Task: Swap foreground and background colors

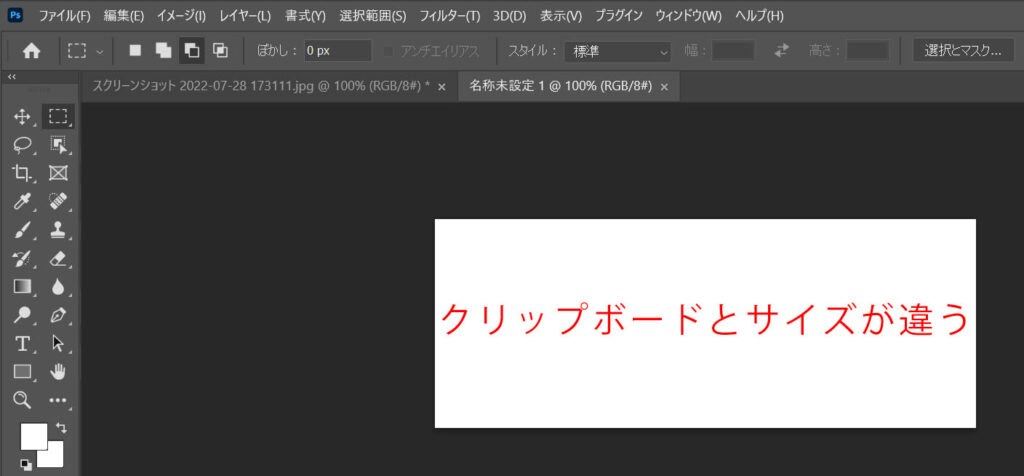Action: tap(61, 428)
